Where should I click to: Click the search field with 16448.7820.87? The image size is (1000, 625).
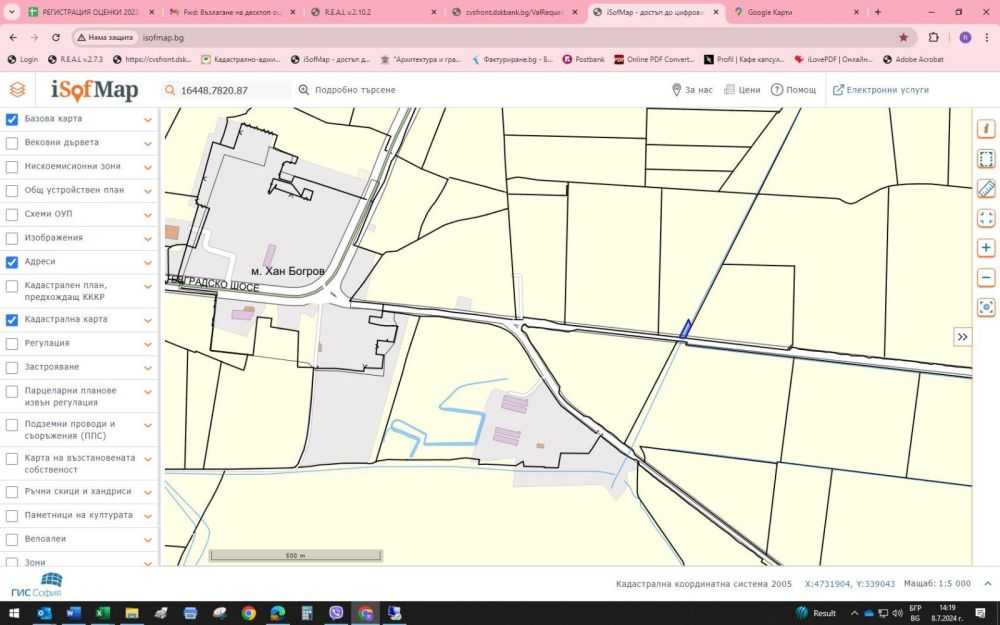coord(230,90)
